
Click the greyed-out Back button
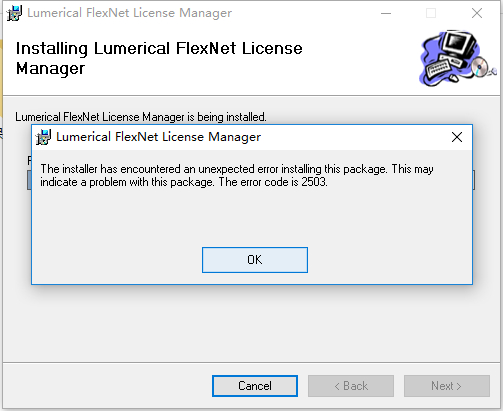click(x=351, y=386)
